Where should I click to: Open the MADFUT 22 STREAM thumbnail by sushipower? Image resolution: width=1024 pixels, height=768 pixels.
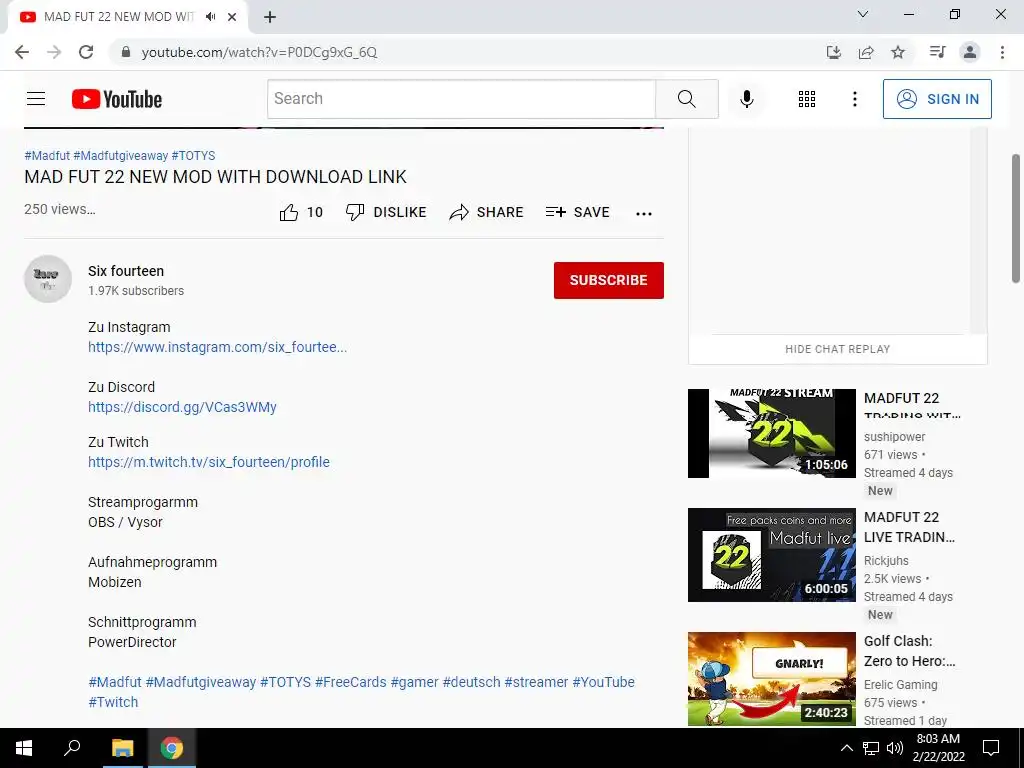[771, 434]
